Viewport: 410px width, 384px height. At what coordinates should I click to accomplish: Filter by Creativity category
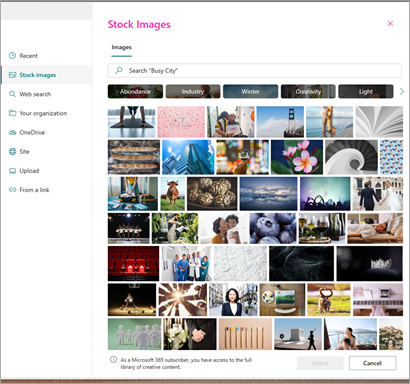click(x=308, y=91)
